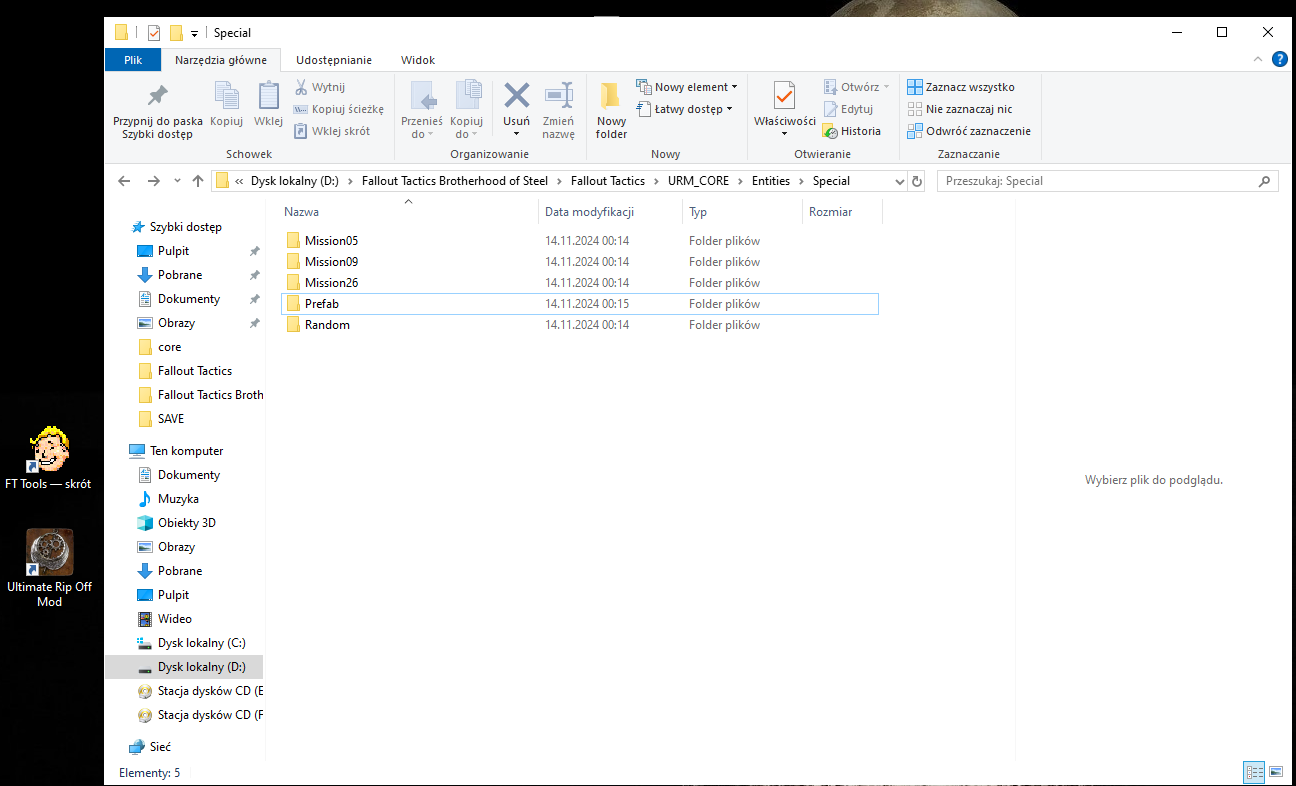
Task: Open pinned Pobrane under Szybki dostęp
Action: (180, 275)
